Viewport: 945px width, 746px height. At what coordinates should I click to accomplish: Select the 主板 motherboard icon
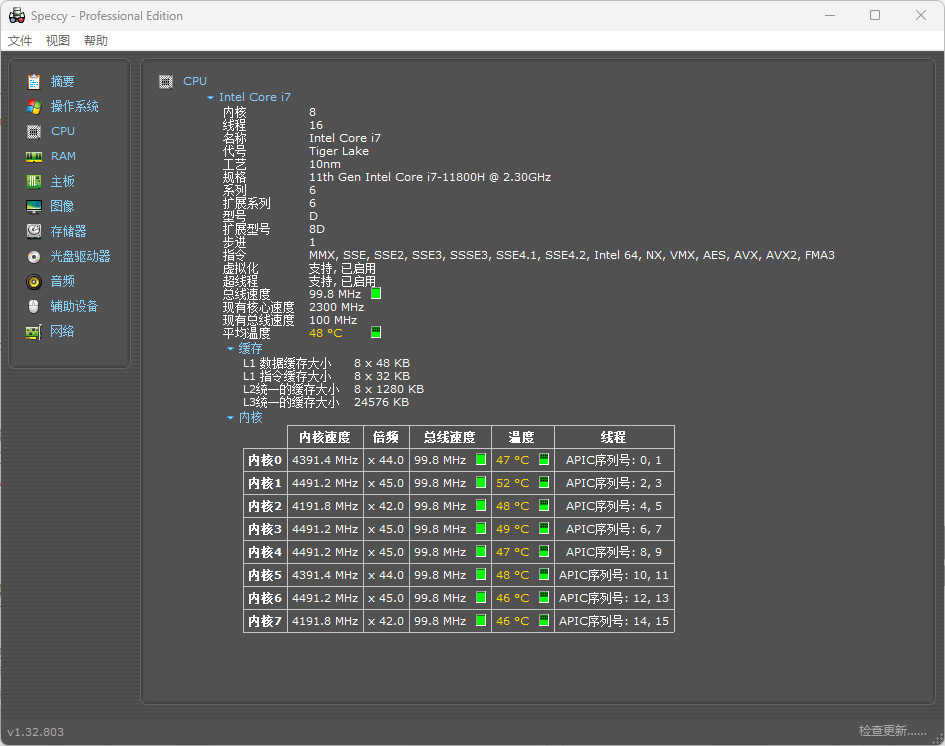[x=34, y=181]
